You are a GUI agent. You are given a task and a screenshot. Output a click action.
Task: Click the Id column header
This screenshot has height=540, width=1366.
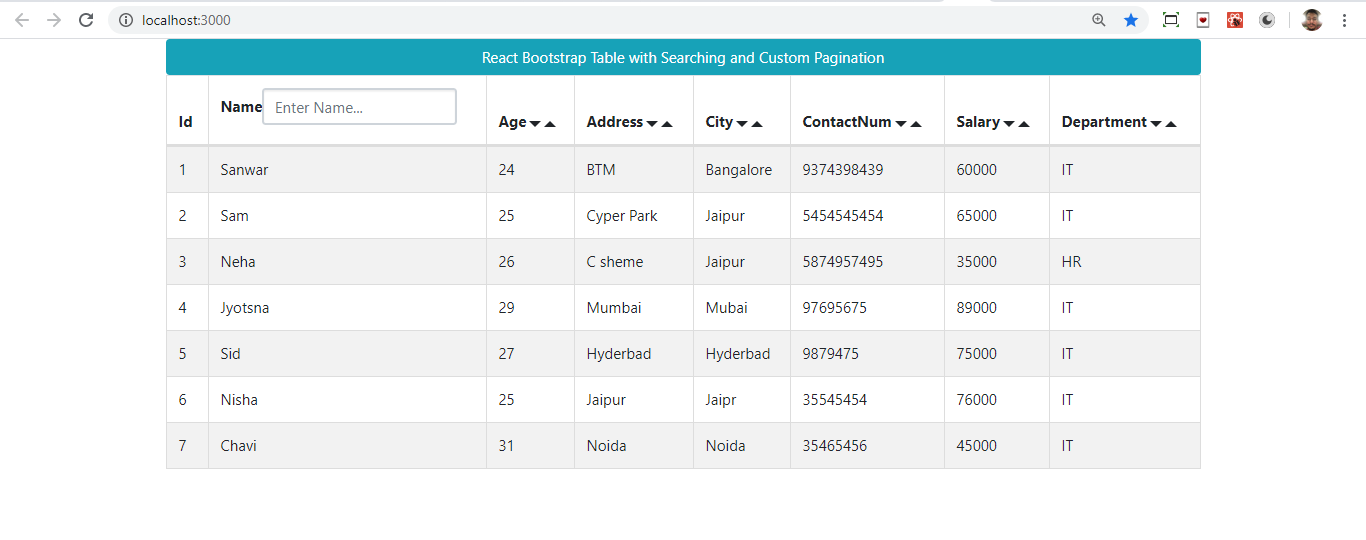[186, 122]
